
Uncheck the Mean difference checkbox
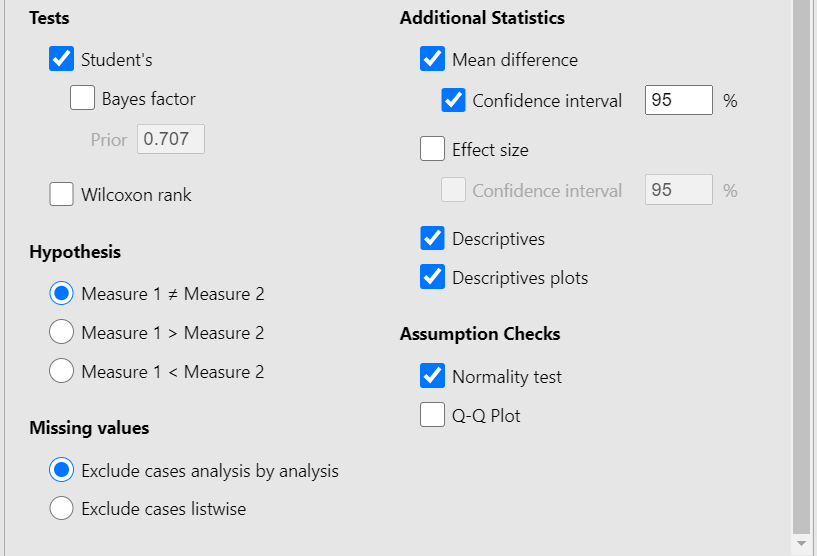[x=433, y=59]
